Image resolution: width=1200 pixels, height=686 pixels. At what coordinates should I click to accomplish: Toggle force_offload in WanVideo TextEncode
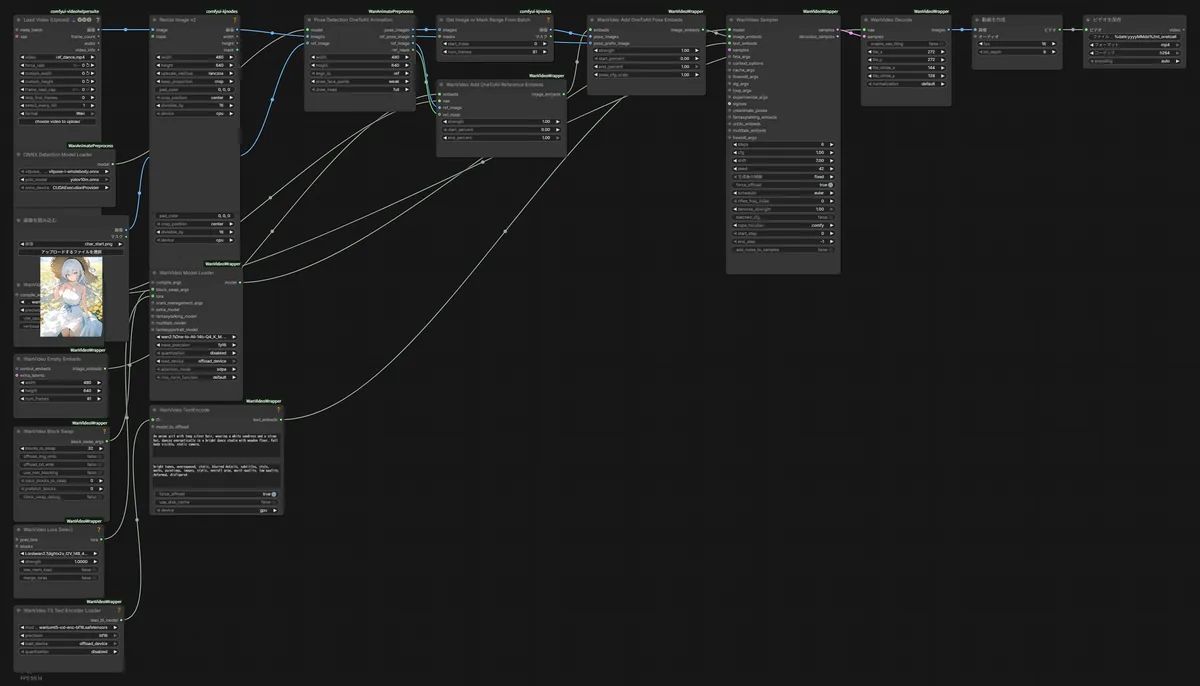point(216,494)
